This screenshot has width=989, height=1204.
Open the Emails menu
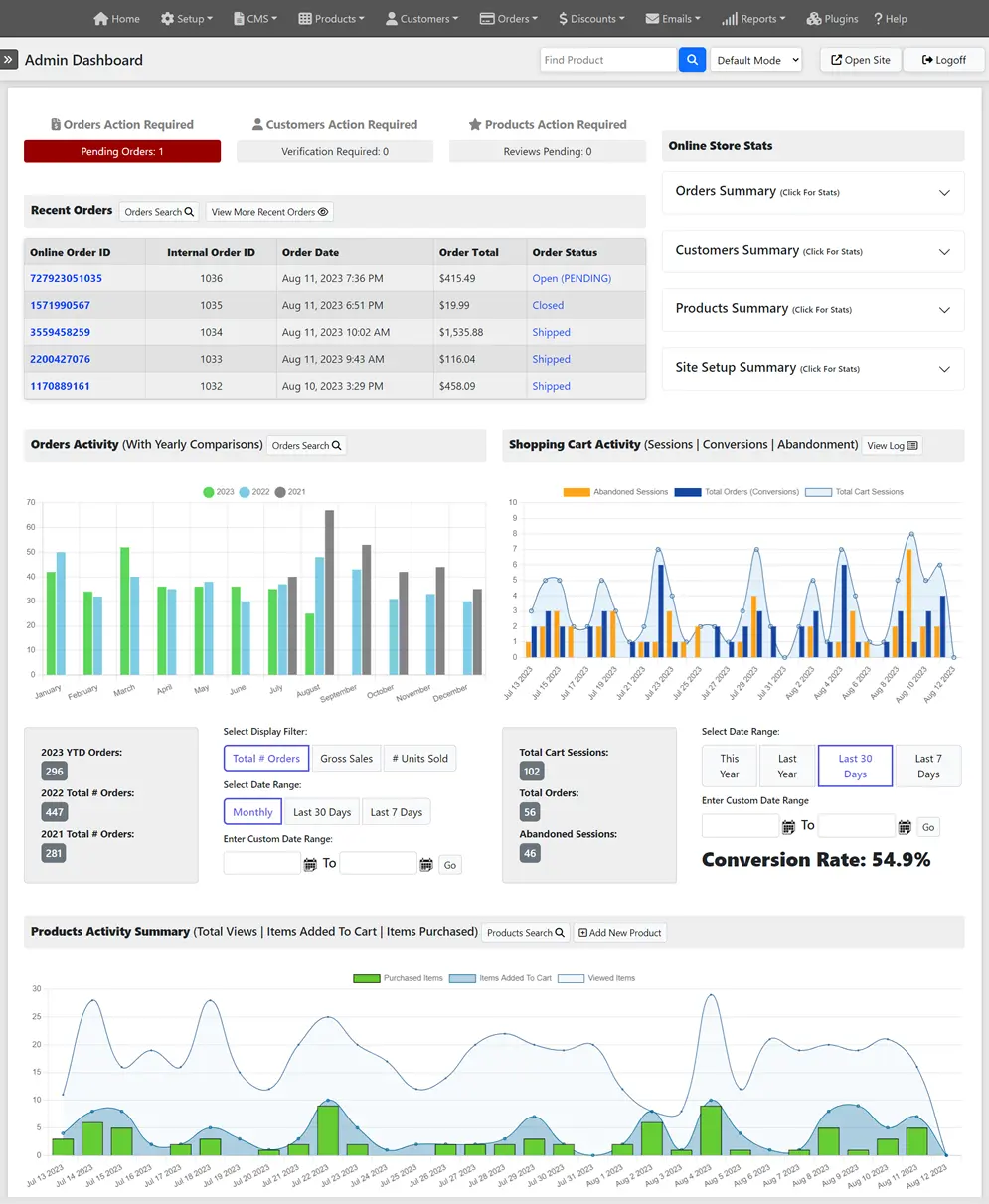[673, 19]
